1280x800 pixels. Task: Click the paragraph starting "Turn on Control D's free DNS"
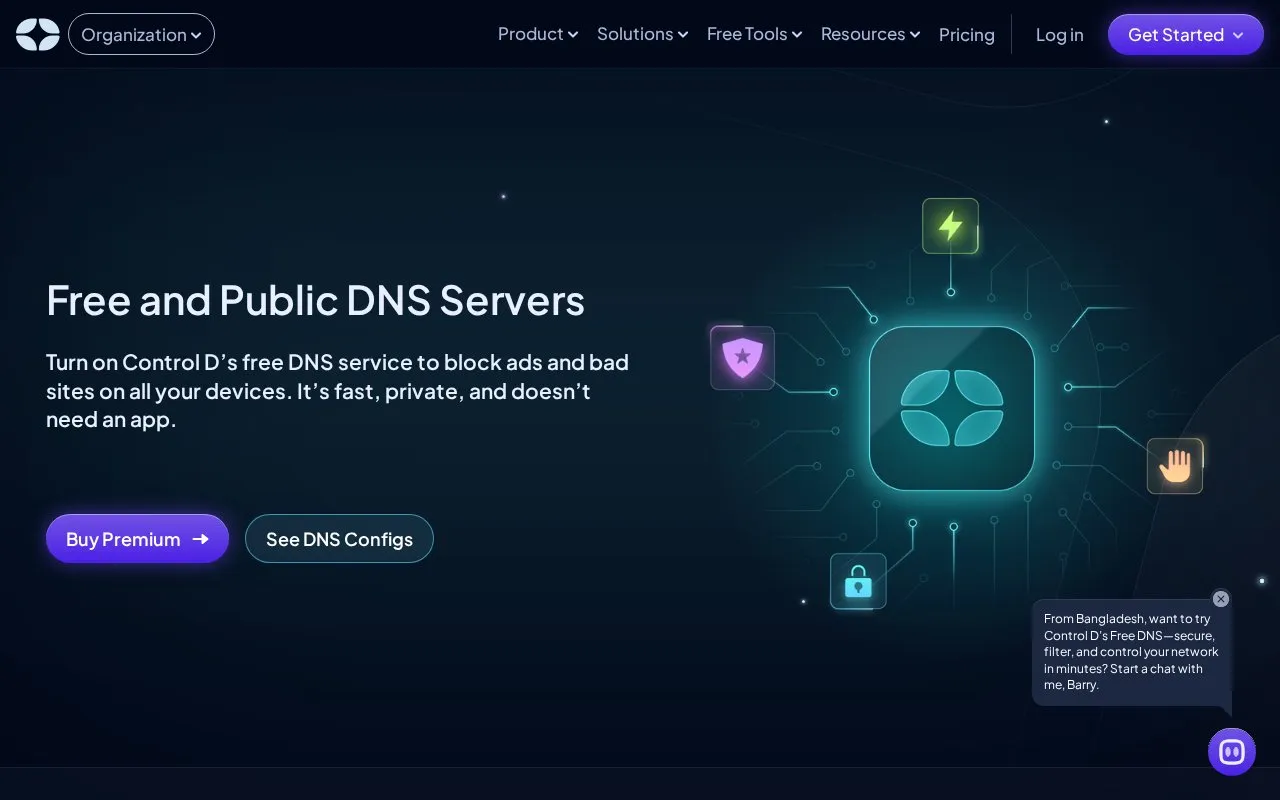(x=337, y=391)
